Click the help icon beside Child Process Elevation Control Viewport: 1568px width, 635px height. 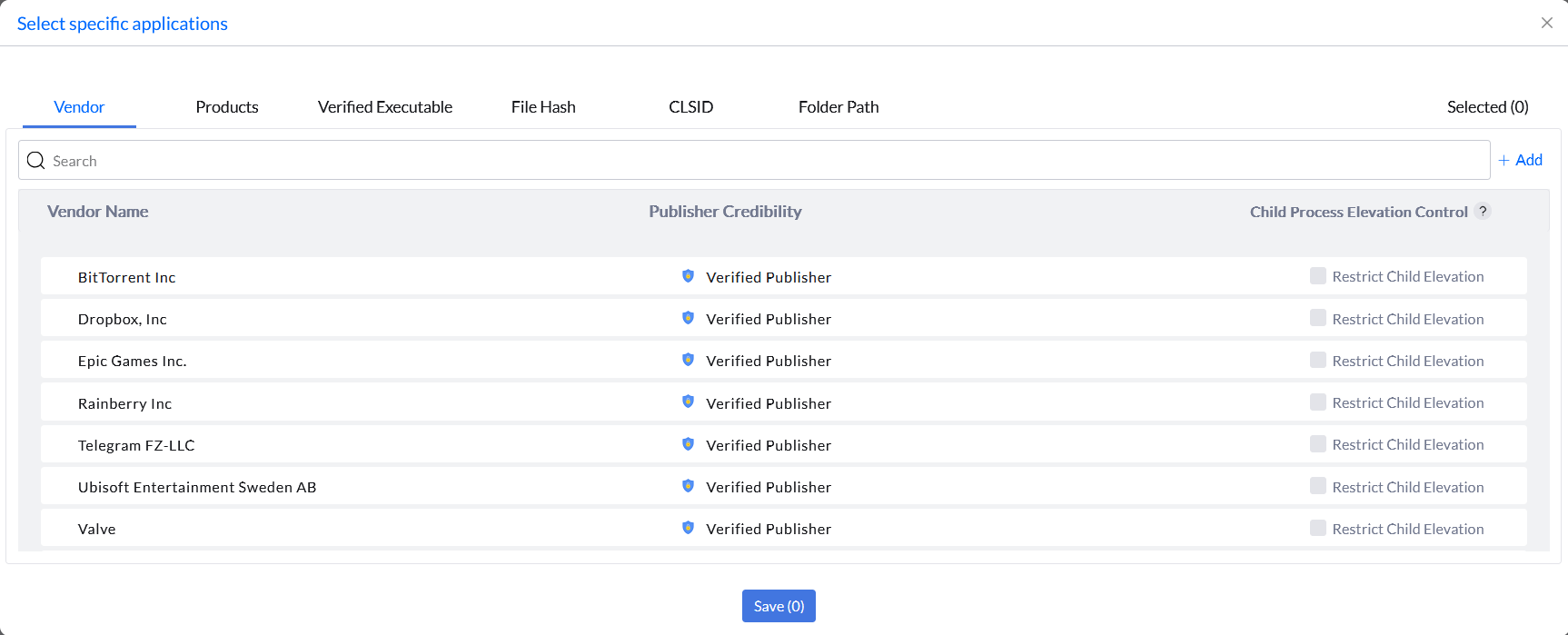(x=1483, y=211)
